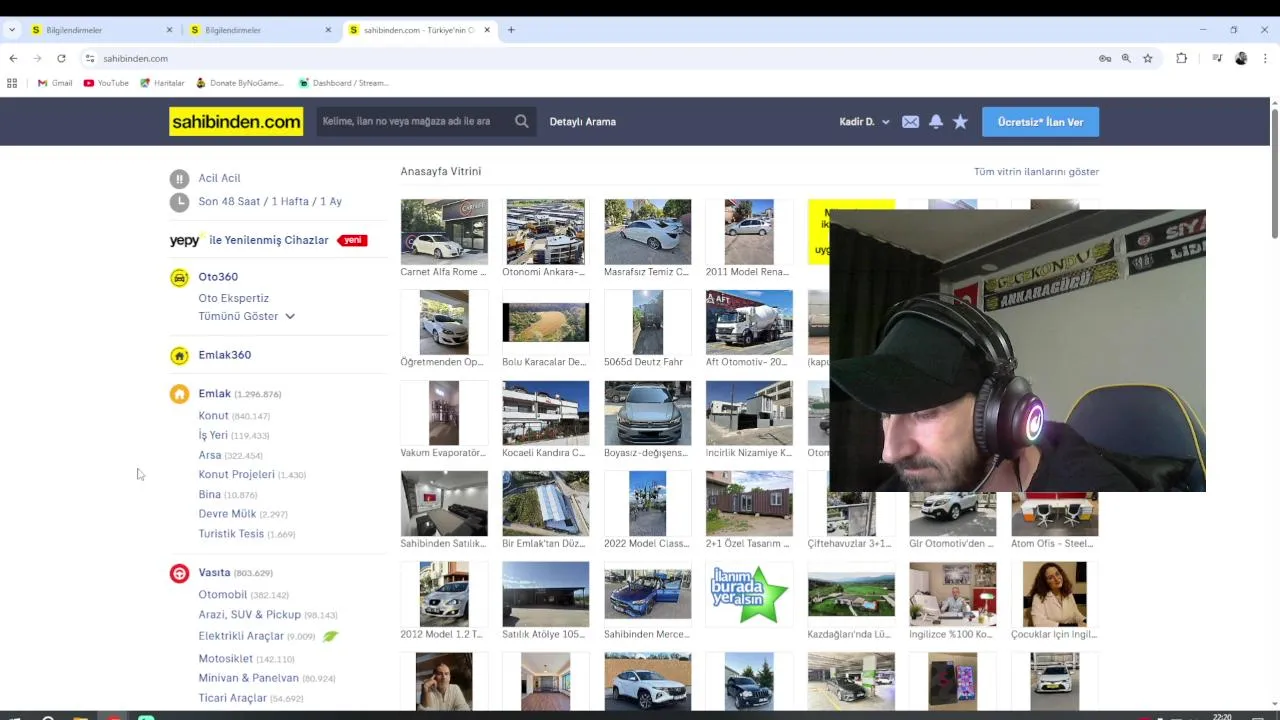Open Kazdağları'nda listing thumbnail
The width and height of the screenshot is (1280, 720).
[x=851, y=594]
